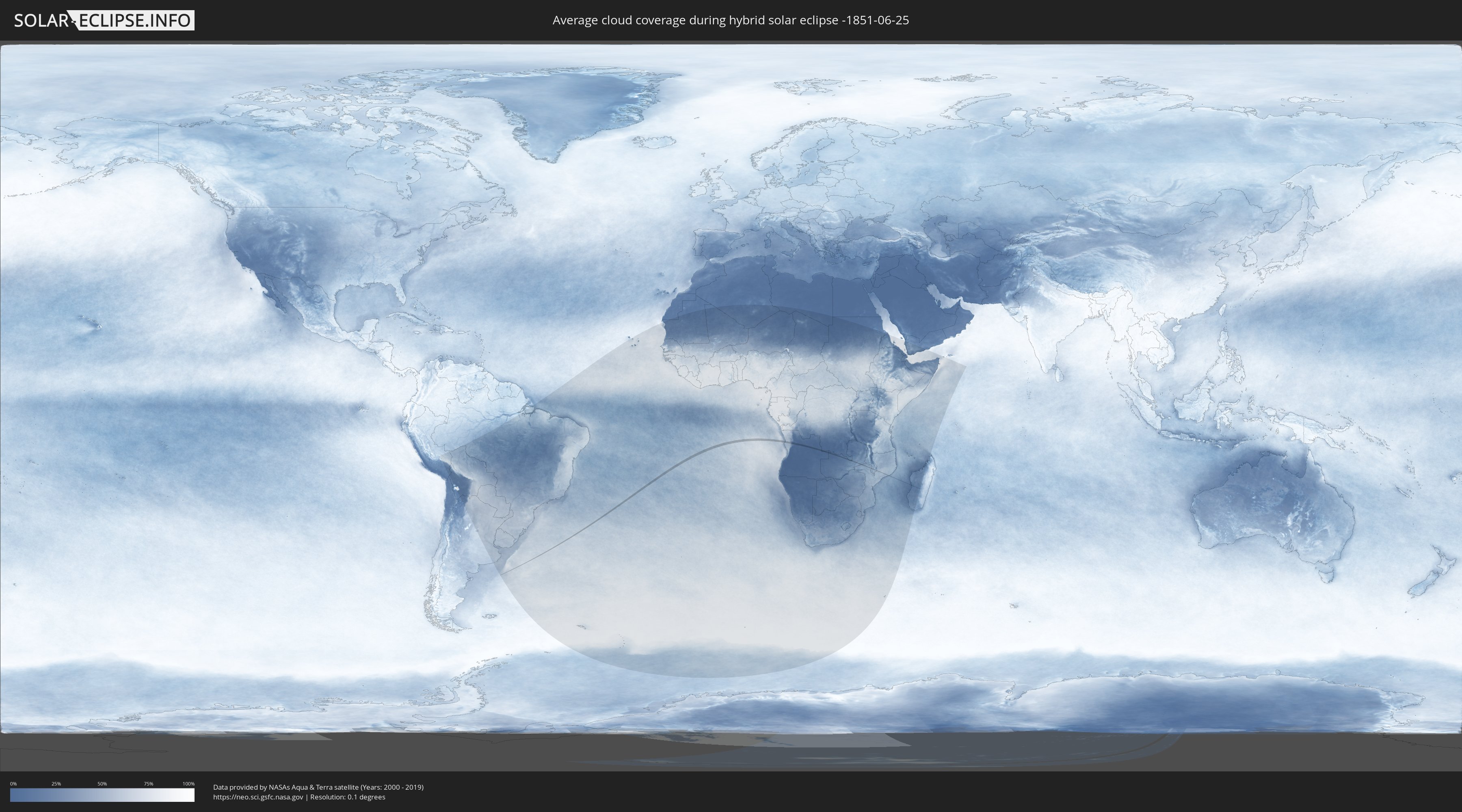This screenshot has height=812, width=1462.
Task: Click the SOLAR-ECLIPSE.INFO logo
Action: (x=104, y=20)
